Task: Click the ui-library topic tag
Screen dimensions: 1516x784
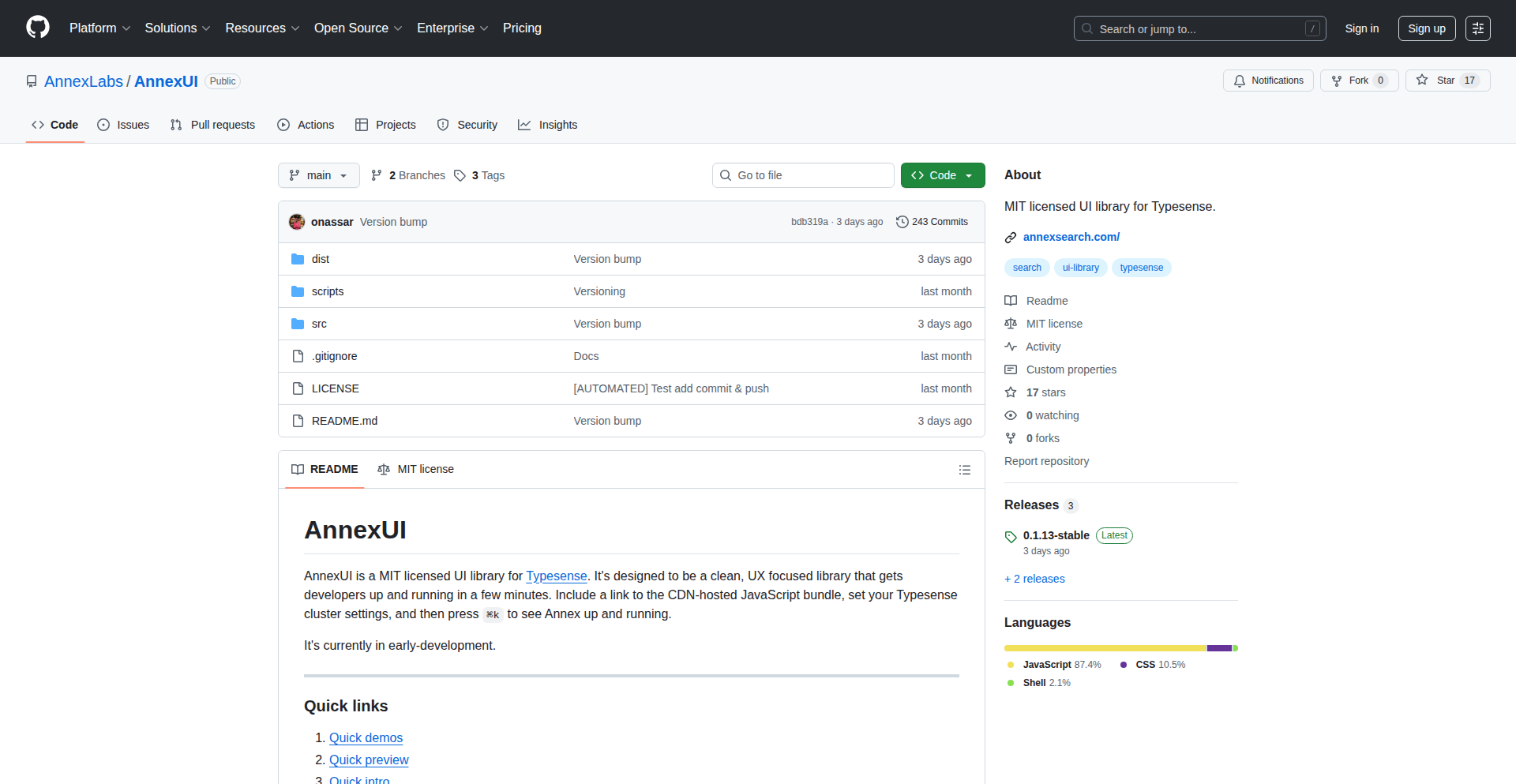Action: tap(1081, 268)
